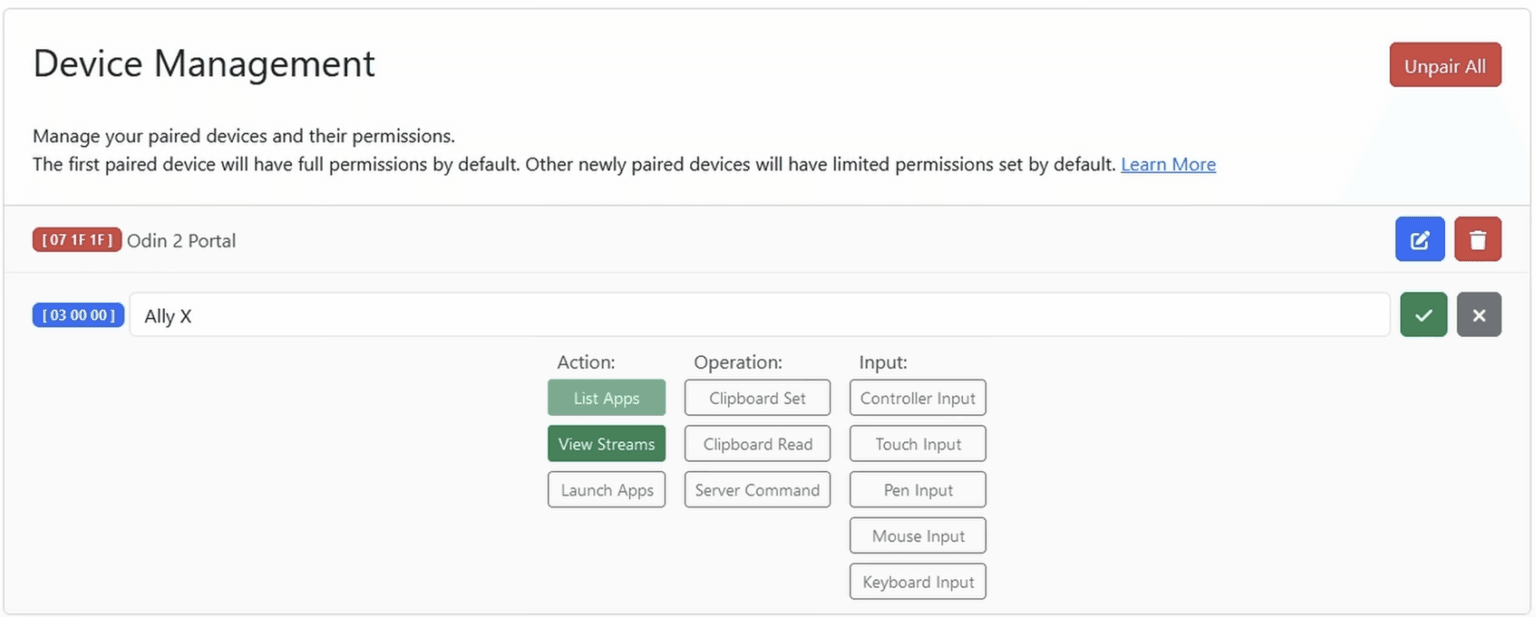Toggle Touch Input on
The height and width of the screenshot is (617, 1536).
point(917,444)
